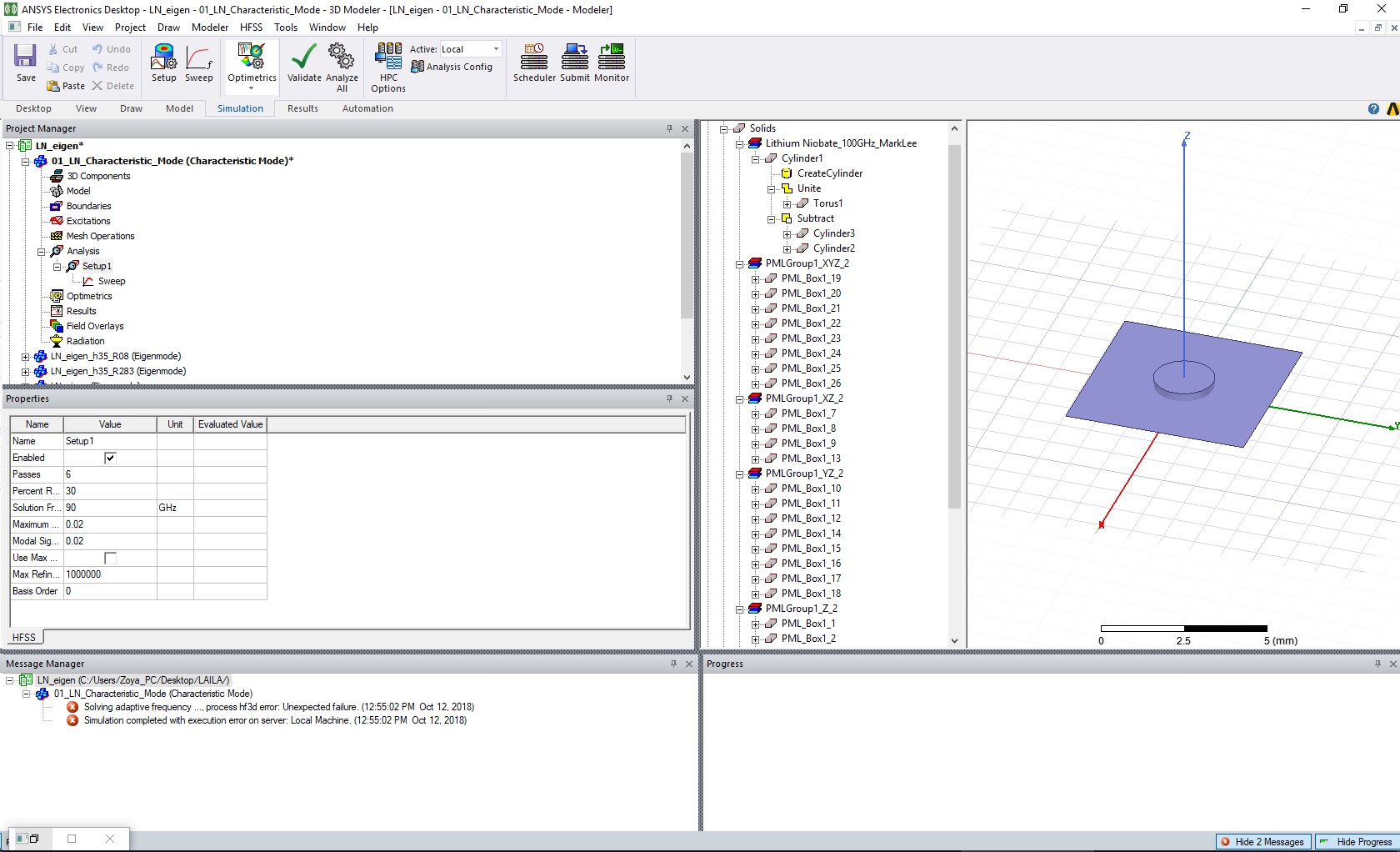Close the Project Manager panel
Screen dimensions: 1400x852
(x=685, y=128)
